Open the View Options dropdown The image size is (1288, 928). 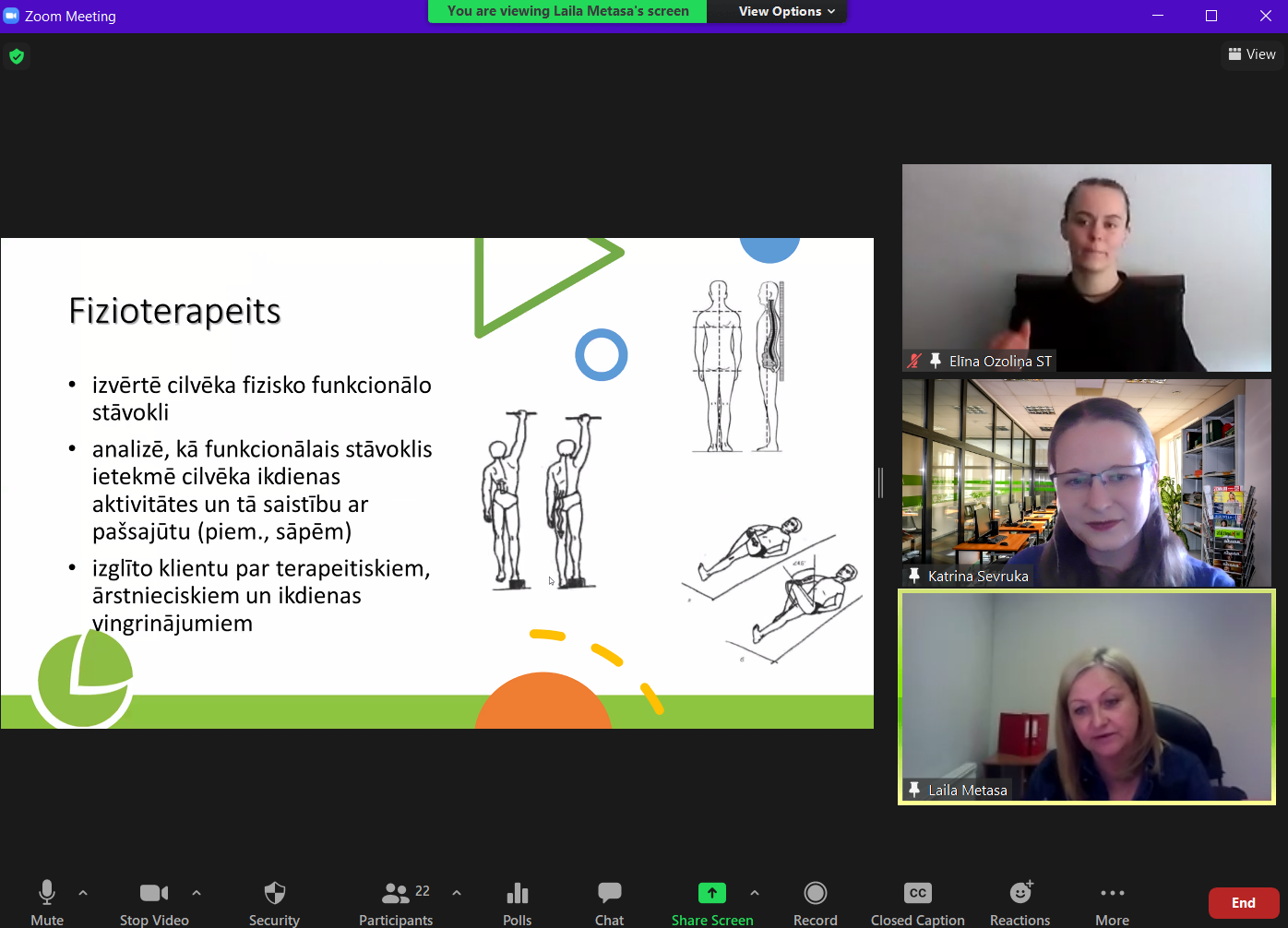(x=786, y=11)
